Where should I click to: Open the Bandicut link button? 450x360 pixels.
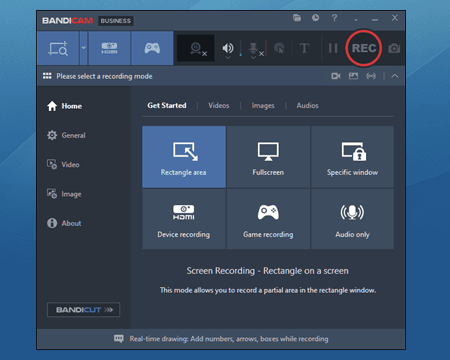click(x=83, y=310)
